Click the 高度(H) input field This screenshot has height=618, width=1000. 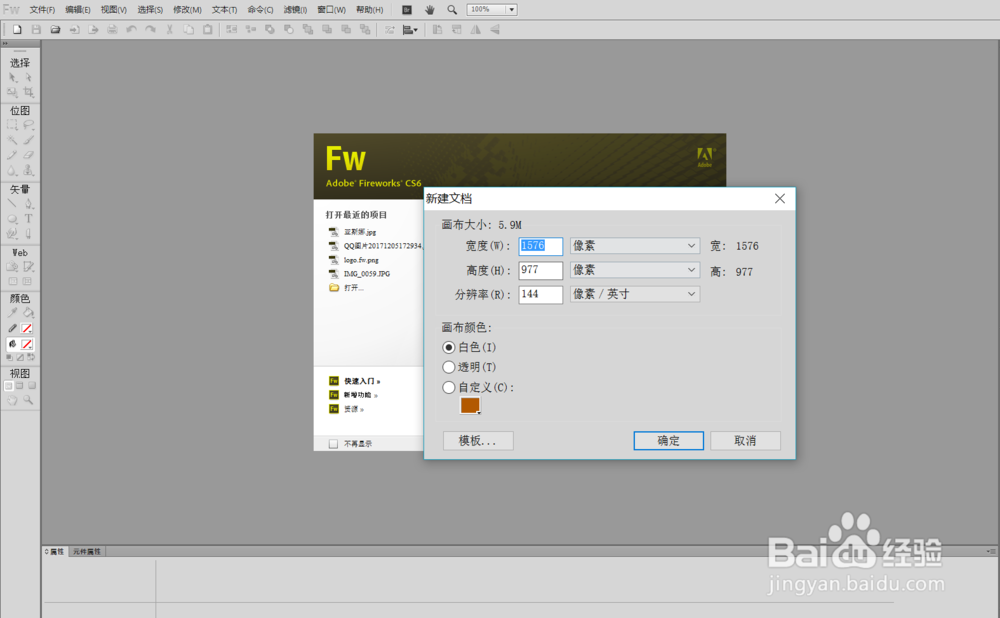540,270
